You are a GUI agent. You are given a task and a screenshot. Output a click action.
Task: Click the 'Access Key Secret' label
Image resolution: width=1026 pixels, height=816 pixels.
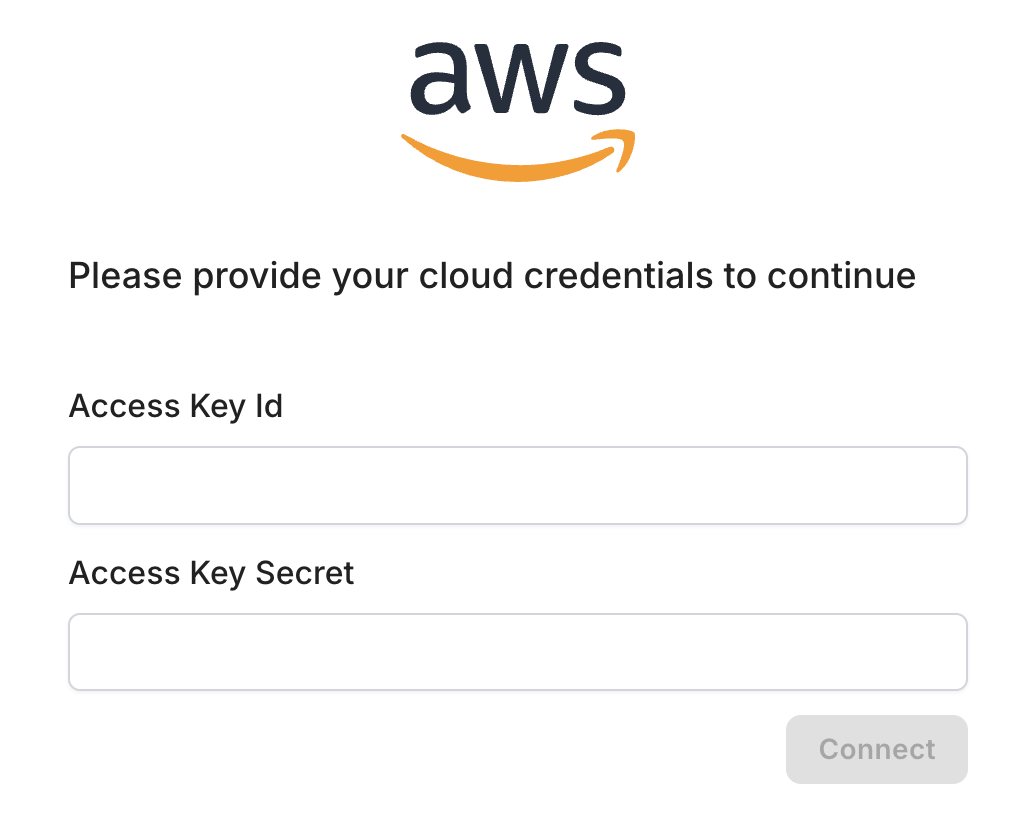click(211, 573)
